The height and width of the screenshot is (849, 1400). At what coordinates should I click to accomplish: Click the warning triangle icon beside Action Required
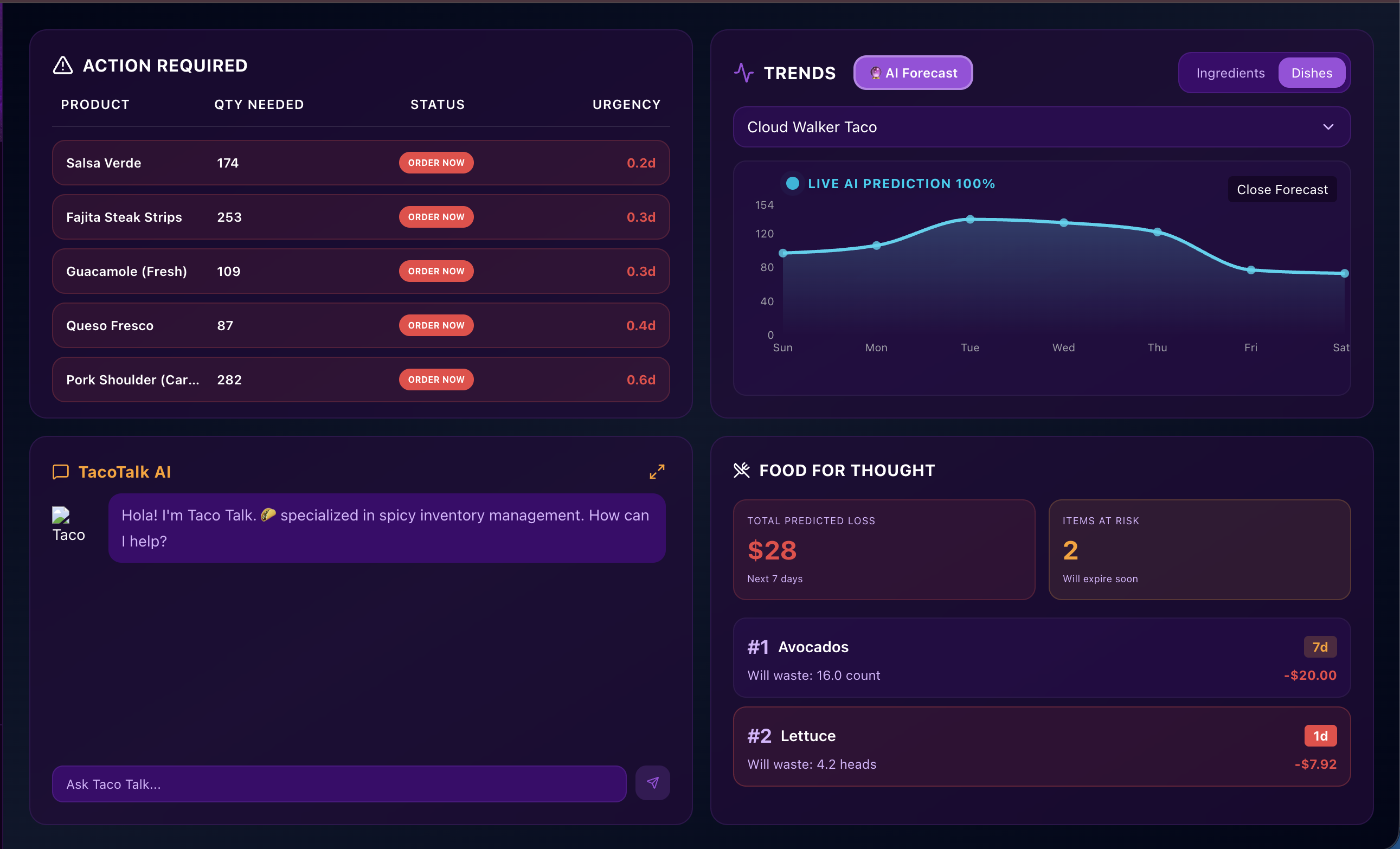pyautogui.click(x=62, y=66)
